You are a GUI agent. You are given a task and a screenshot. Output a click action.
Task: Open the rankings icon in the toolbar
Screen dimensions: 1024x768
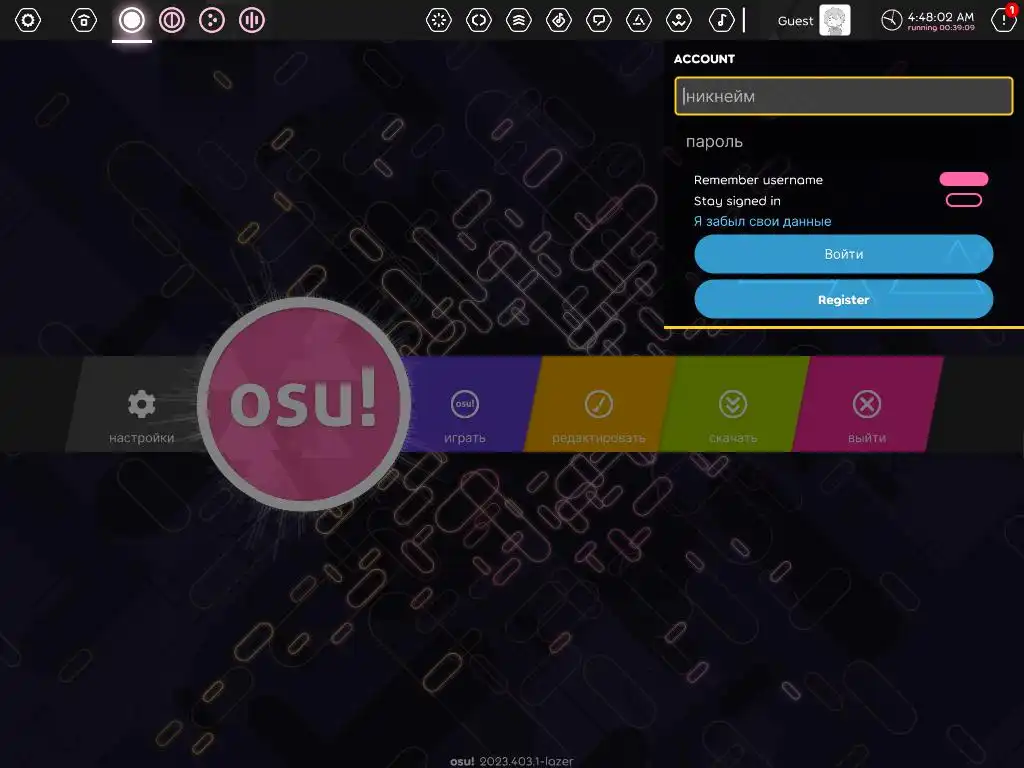pyautogui.click(x=519, y=20)
